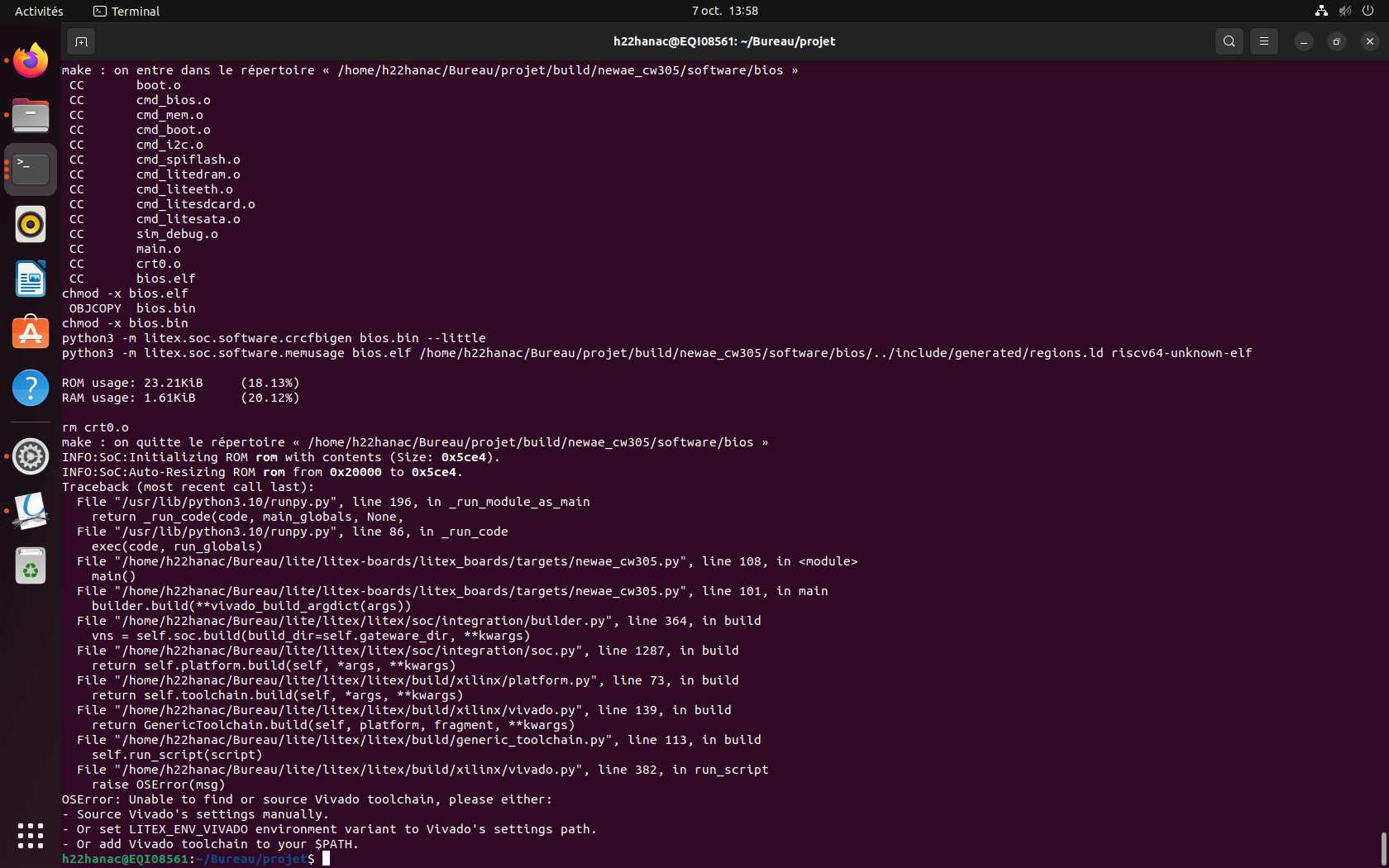Open the power/session menu in top bar
Screen dimensions: 1389x868
pyautogui.click(x=1368, y=11)
